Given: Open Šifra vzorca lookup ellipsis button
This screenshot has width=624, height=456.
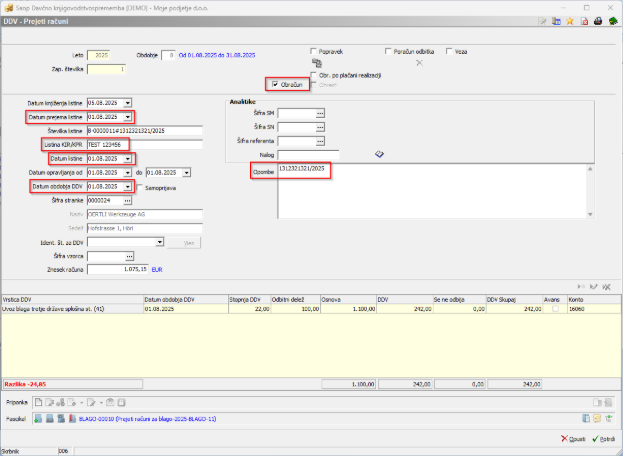Looking at the screenshot, I should tap(129, 256).
